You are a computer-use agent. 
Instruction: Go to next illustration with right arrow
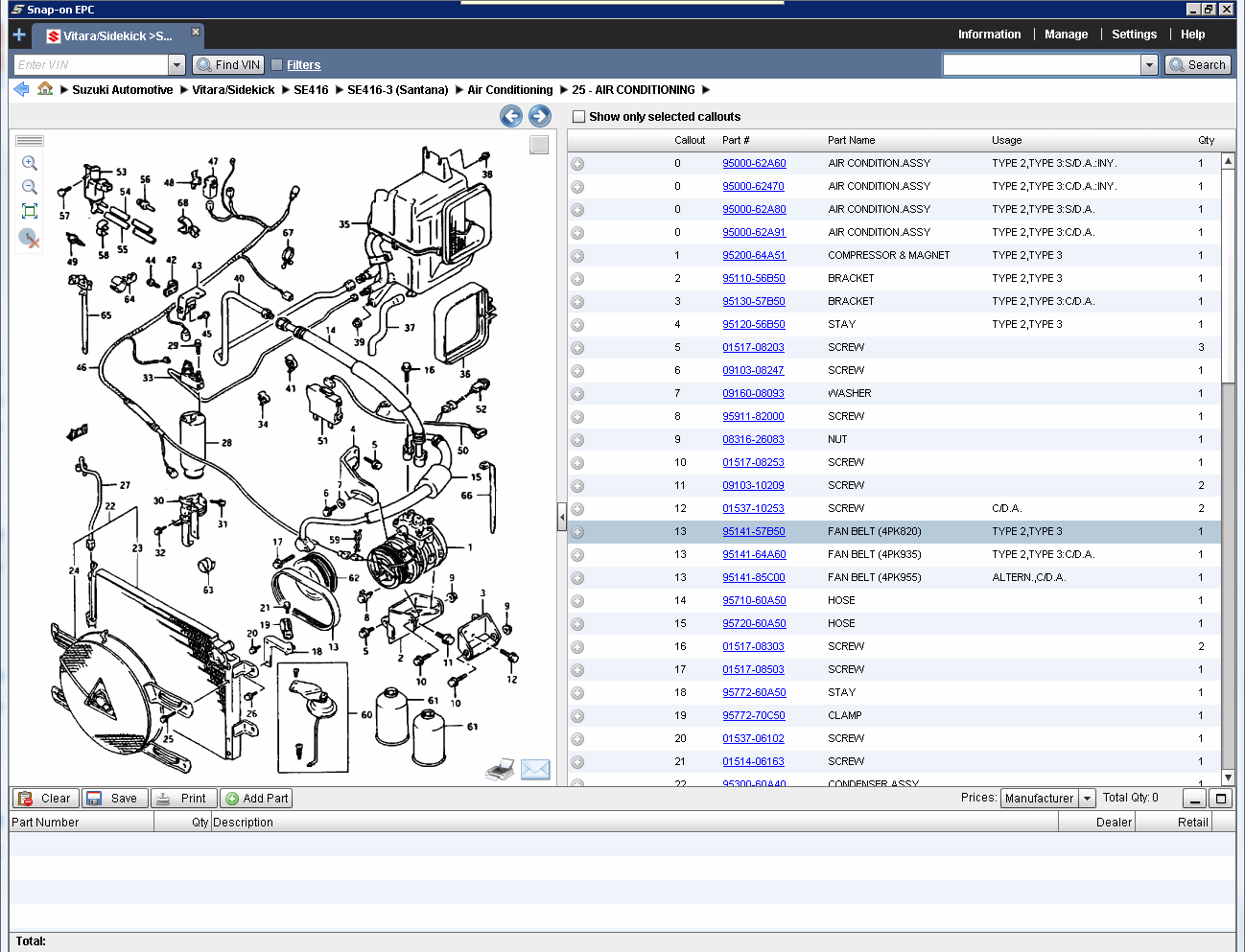click(540, 116)
